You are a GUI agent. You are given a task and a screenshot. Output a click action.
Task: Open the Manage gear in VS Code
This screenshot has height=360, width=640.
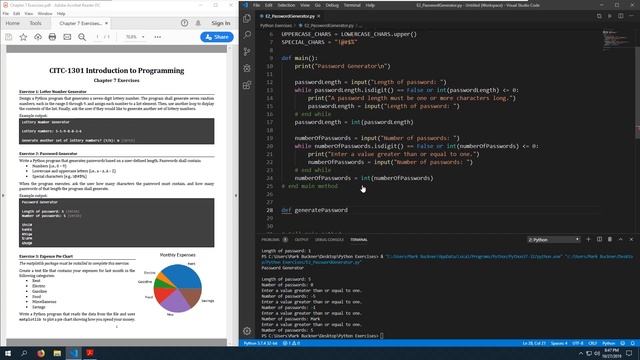247,331
